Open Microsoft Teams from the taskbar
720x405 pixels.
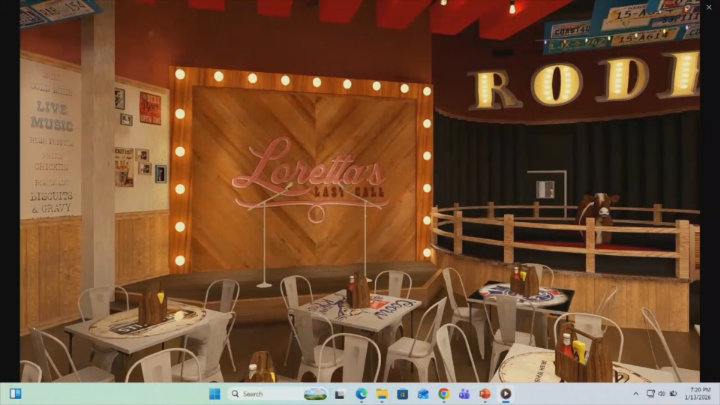(465, 394)
